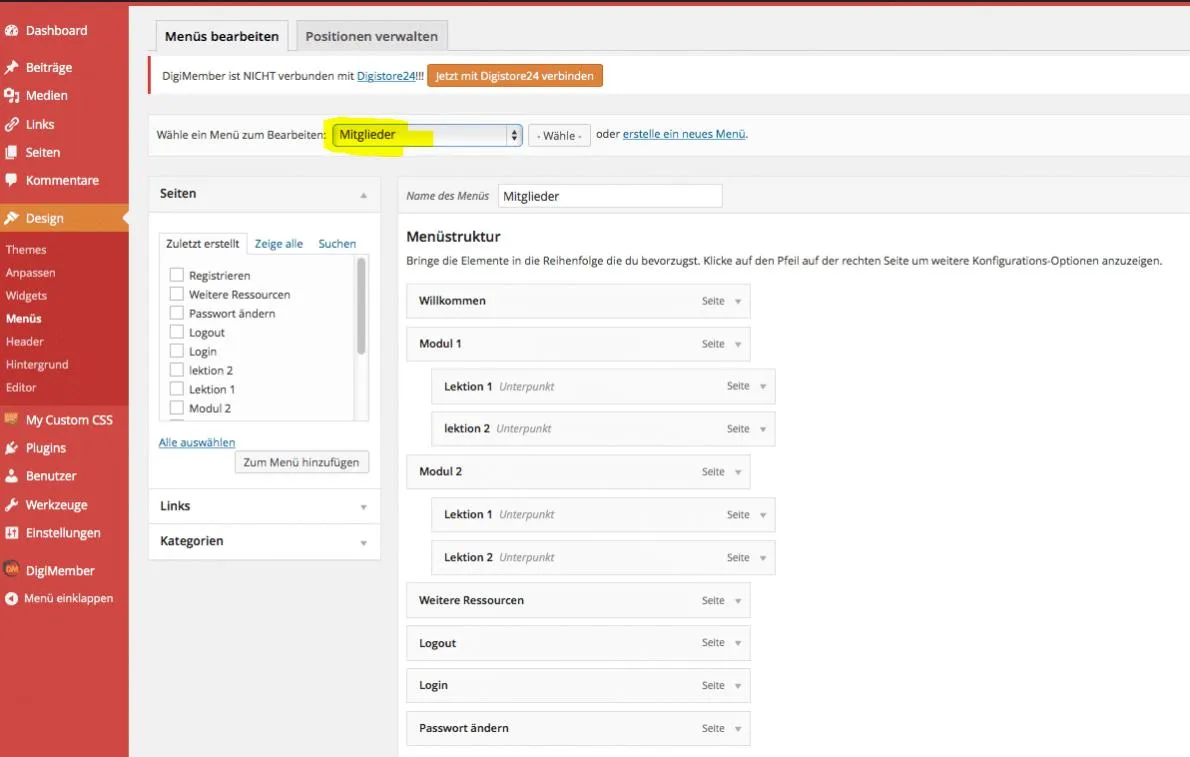Click the My Custom CSS icon

coord(11,419)
